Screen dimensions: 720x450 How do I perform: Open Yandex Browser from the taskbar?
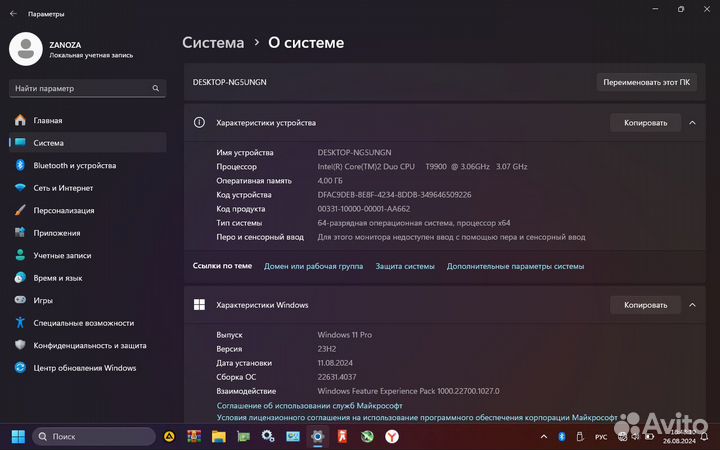pyautogui.click(x=392, y=436)
